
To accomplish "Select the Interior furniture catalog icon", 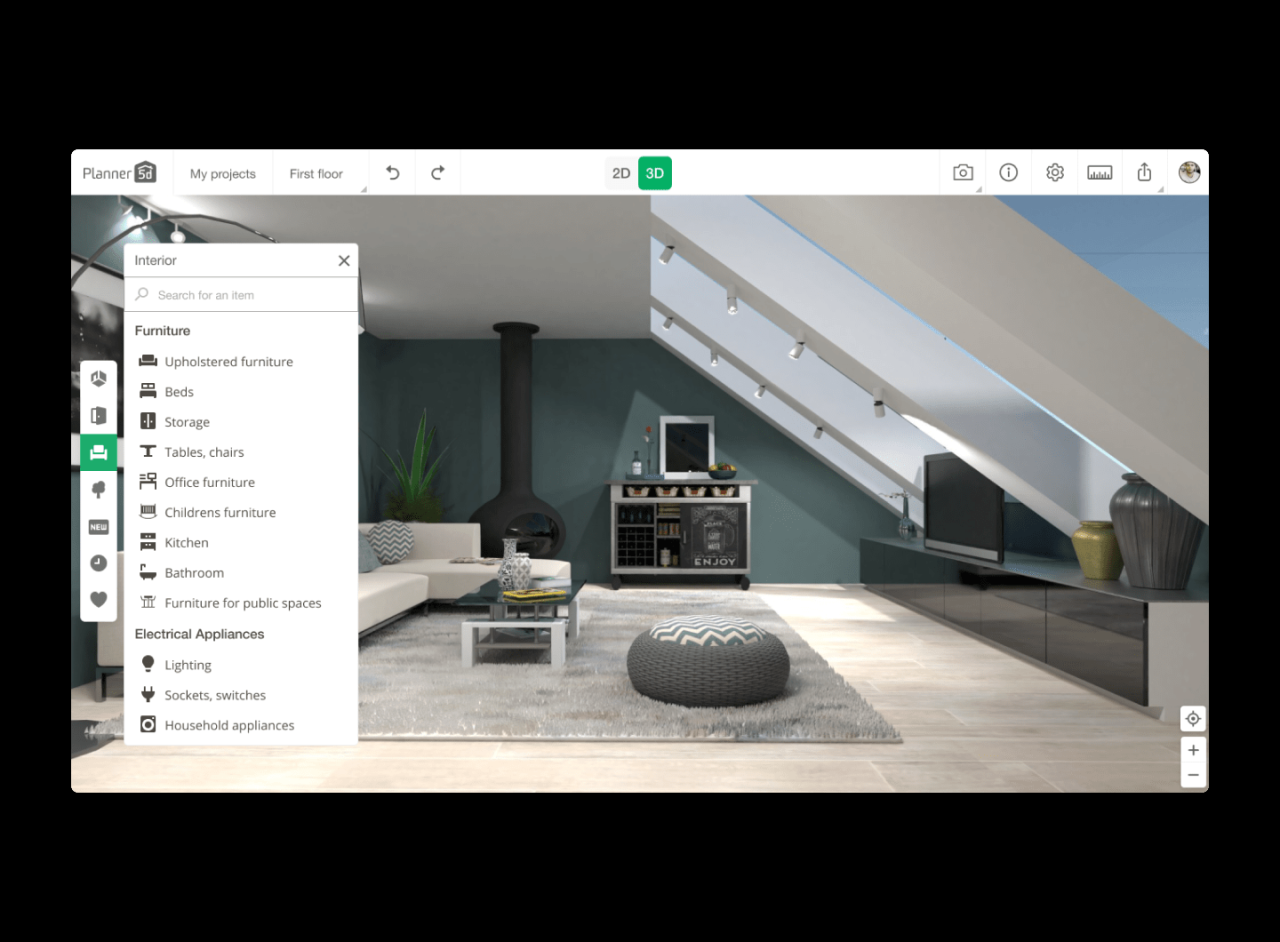I will coord(98,452).
